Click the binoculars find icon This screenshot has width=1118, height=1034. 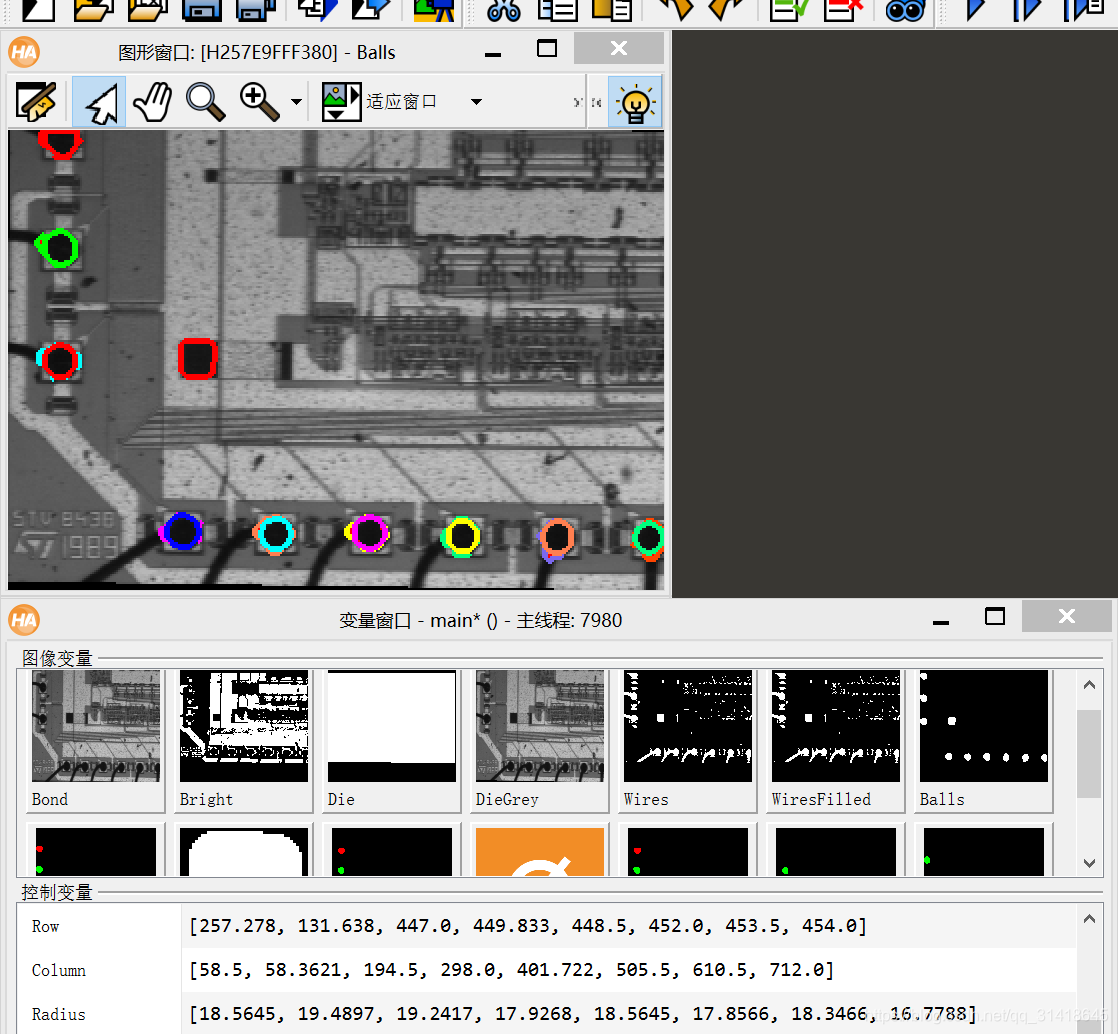coord(904,10)
